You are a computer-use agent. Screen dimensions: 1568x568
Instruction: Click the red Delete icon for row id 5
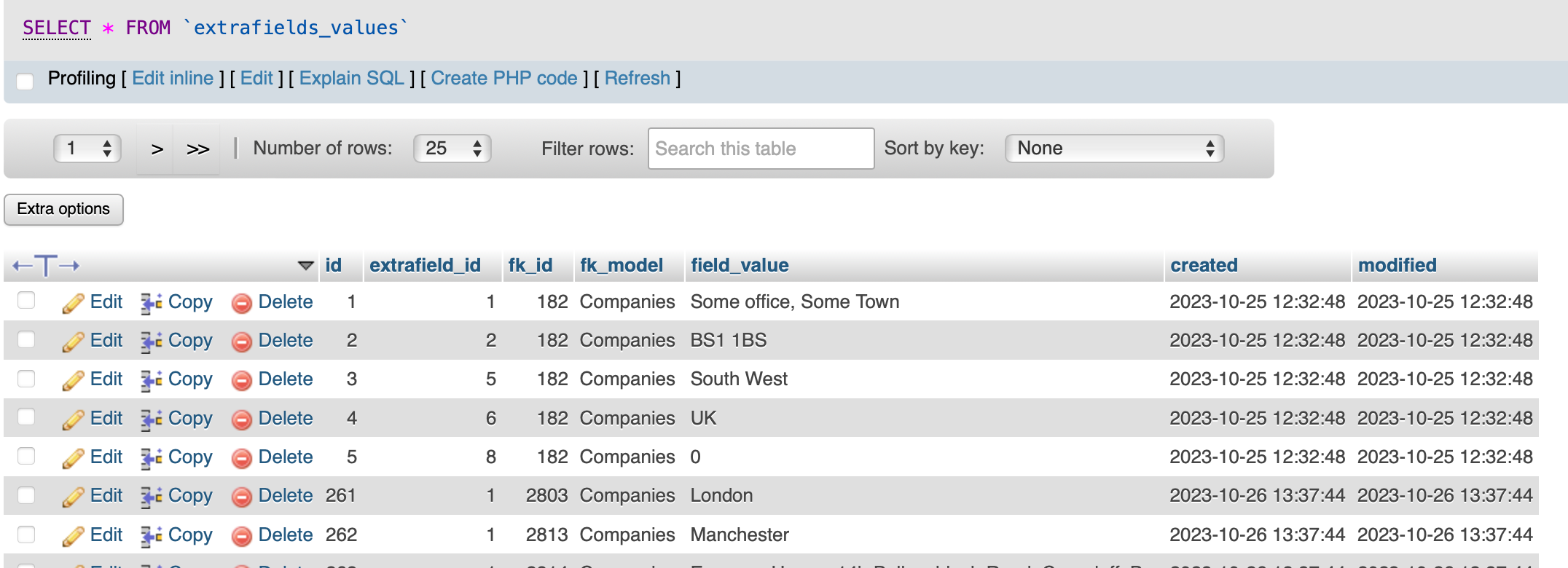[x=242, y=458]
